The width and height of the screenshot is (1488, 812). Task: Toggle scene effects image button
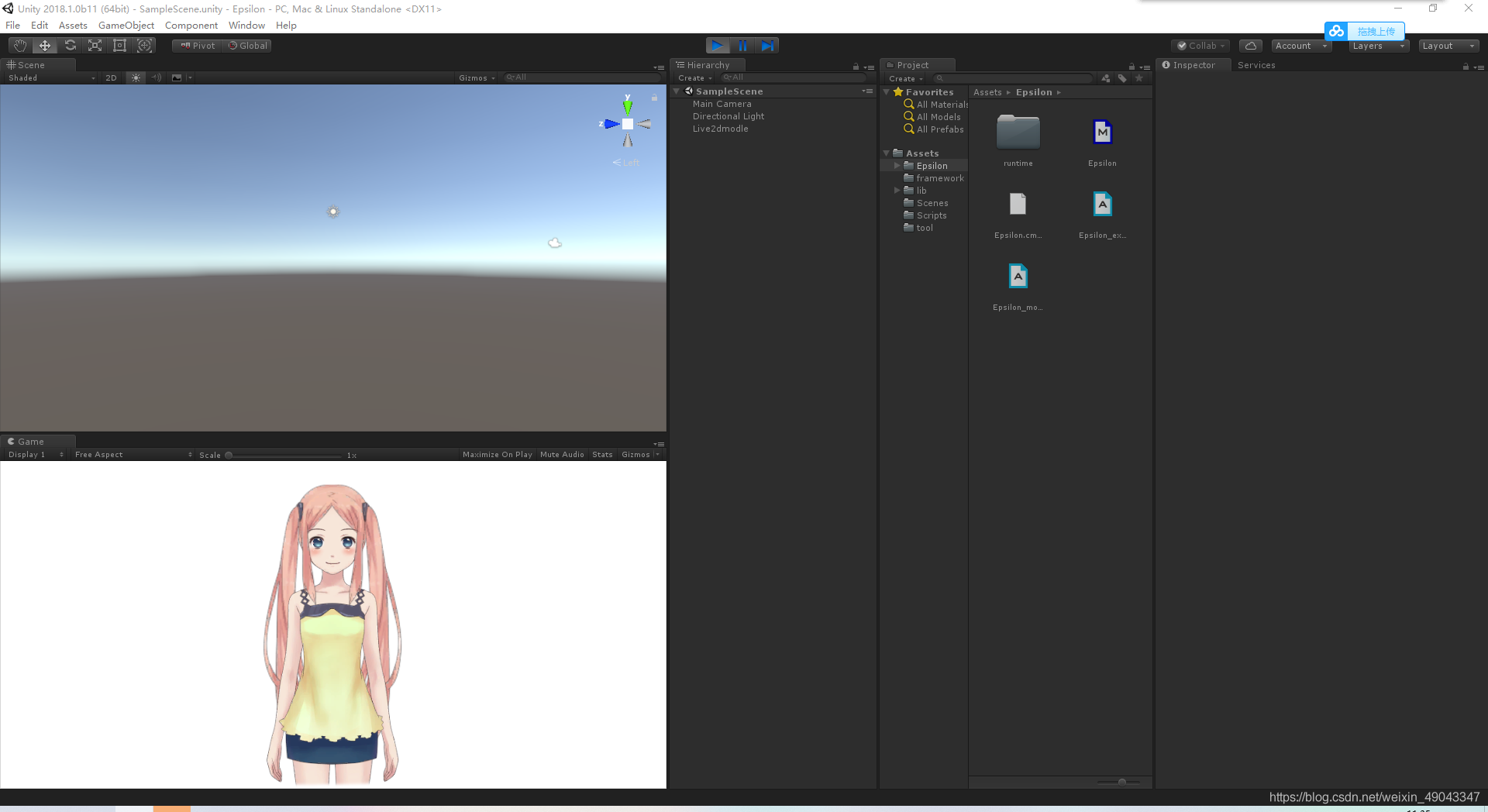(177, 78)
